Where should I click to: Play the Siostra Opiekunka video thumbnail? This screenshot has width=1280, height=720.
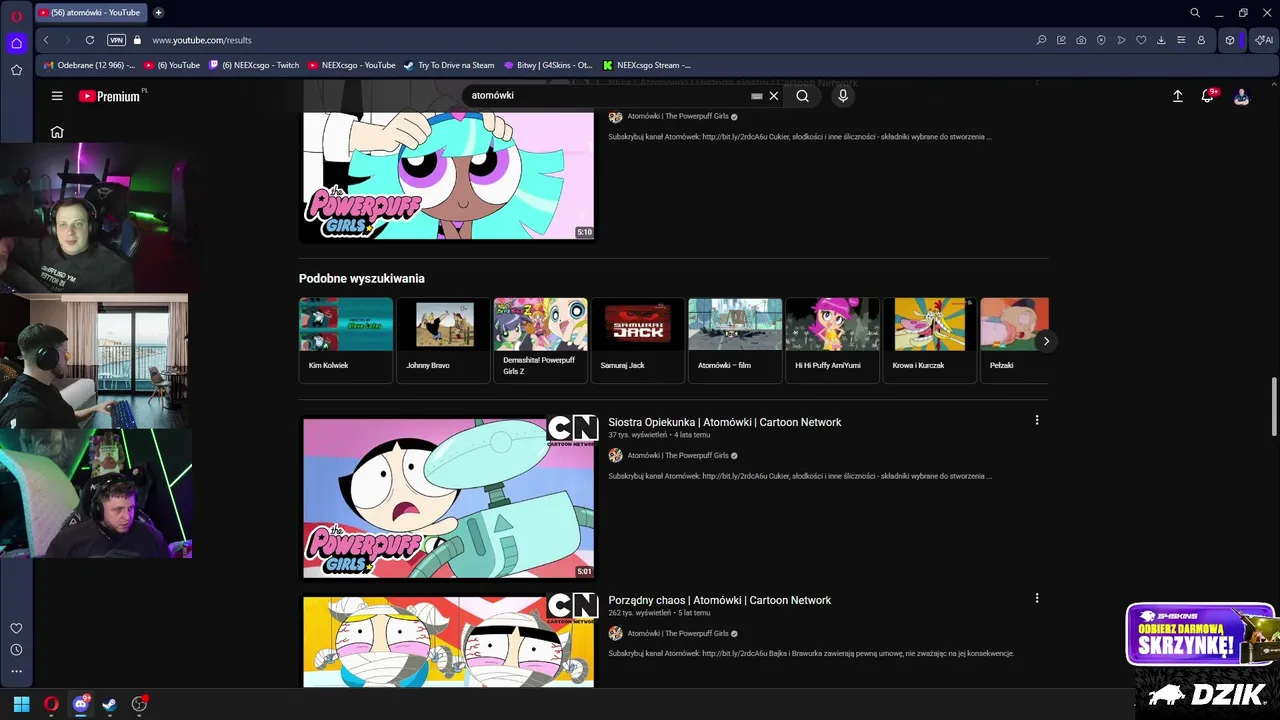448,498
